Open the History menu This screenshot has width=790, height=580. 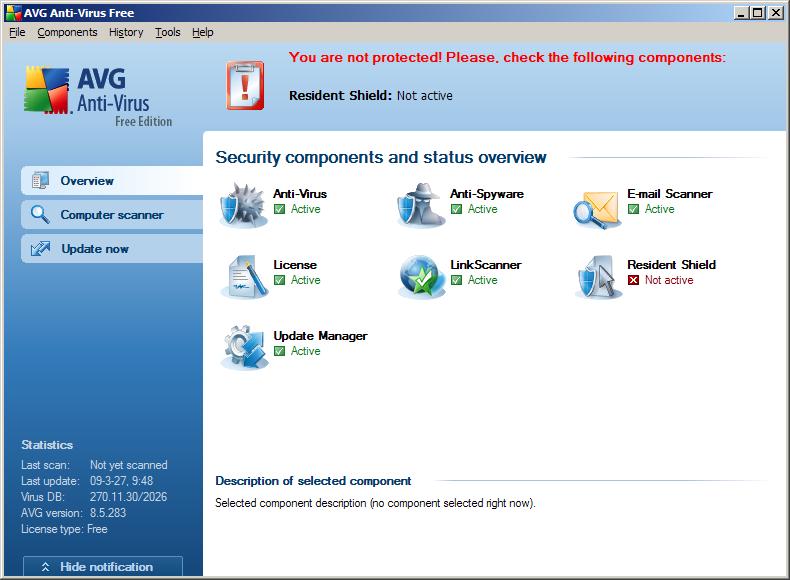coord(126,32)
